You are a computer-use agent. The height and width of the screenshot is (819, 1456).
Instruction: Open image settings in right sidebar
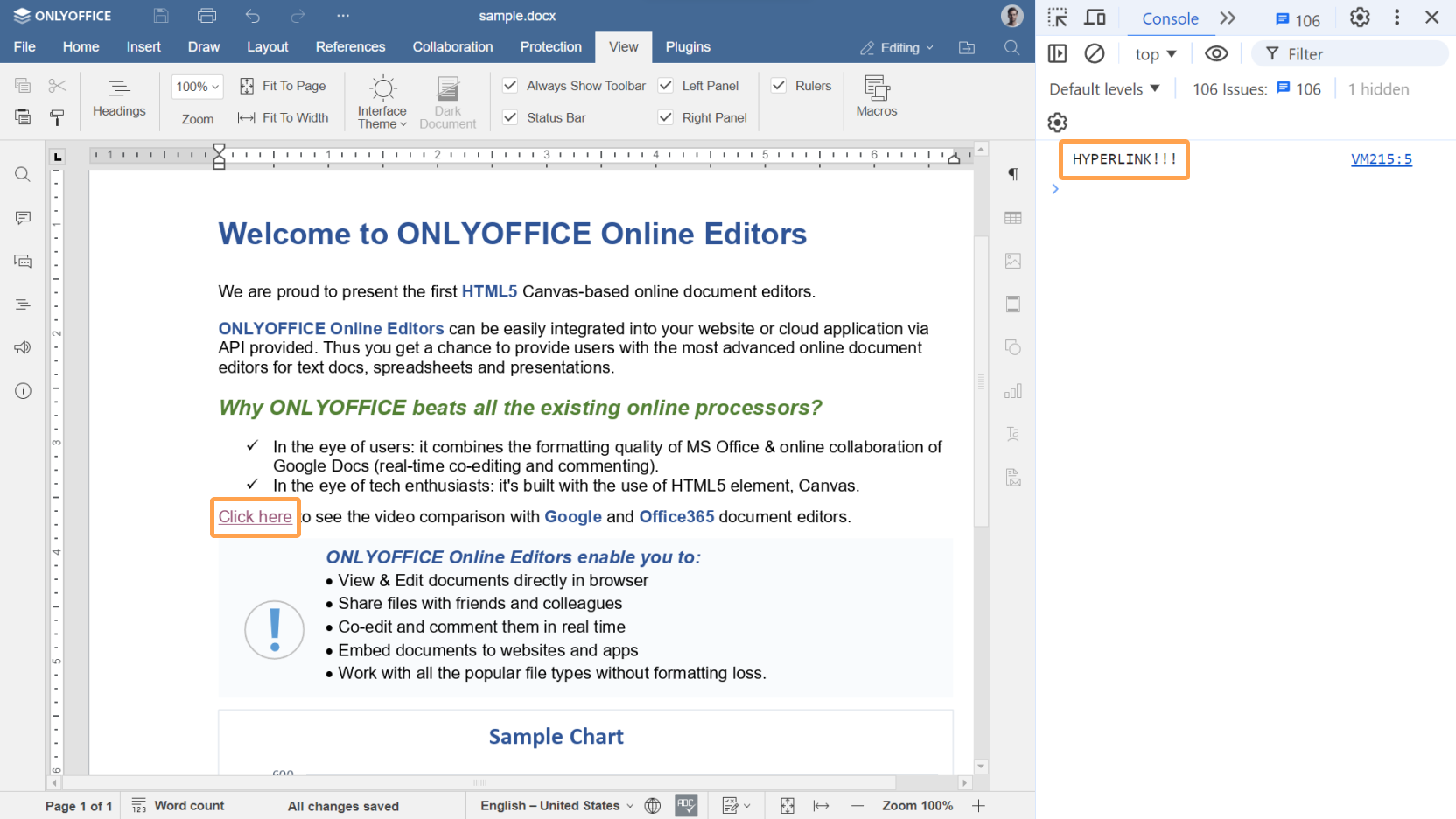1013,261
